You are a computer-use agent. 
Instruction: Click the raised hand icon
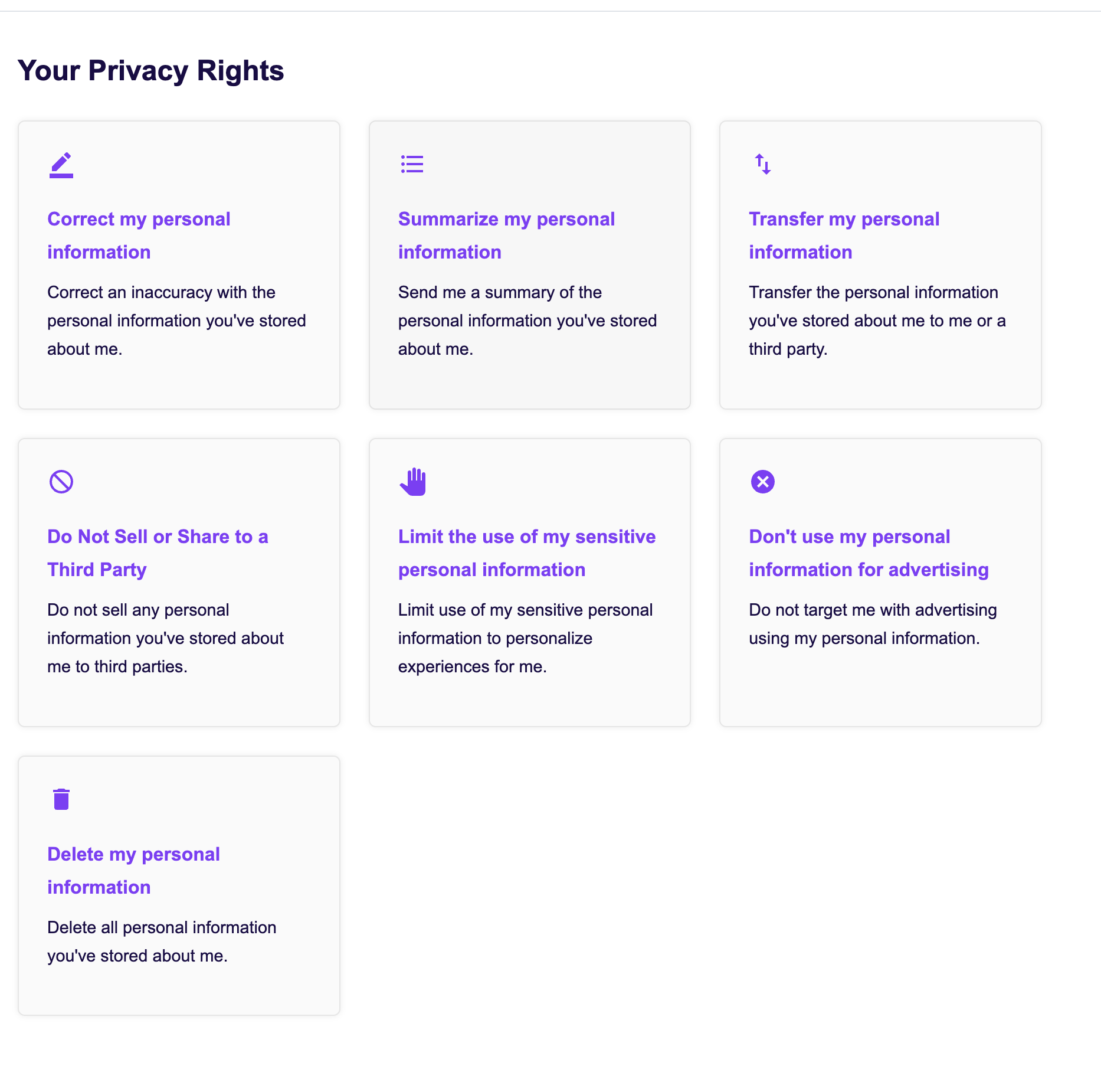412,482
